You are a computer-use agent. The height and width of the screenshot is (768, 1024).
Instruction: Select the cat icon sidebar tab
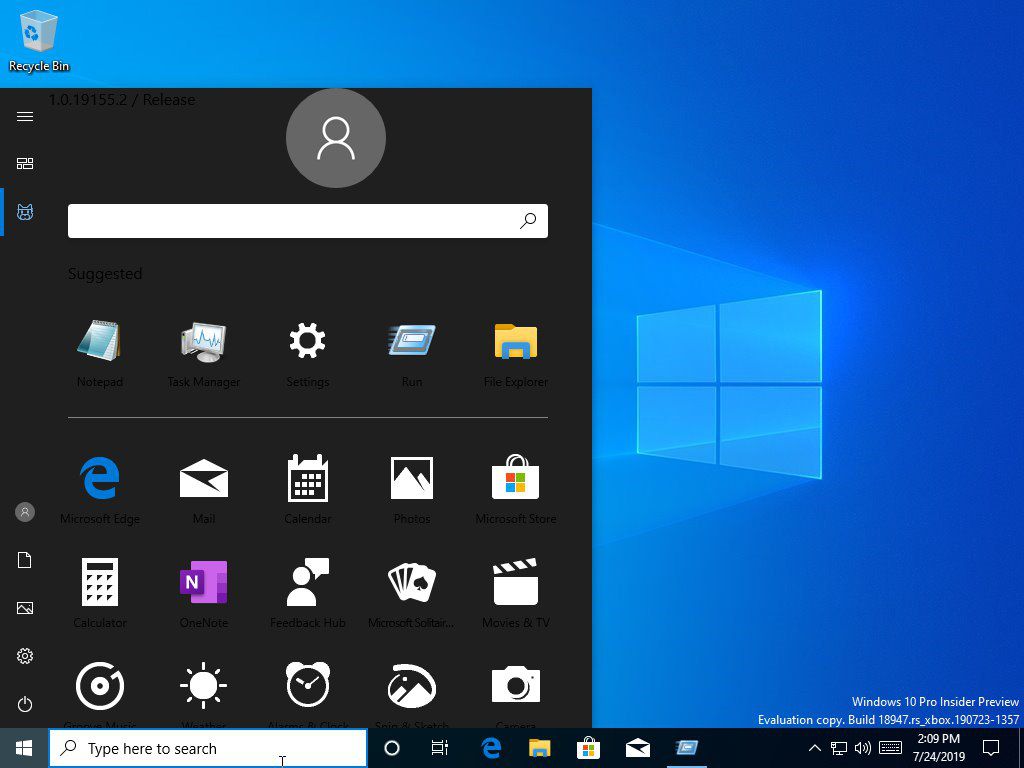click(x=25, y=212)
